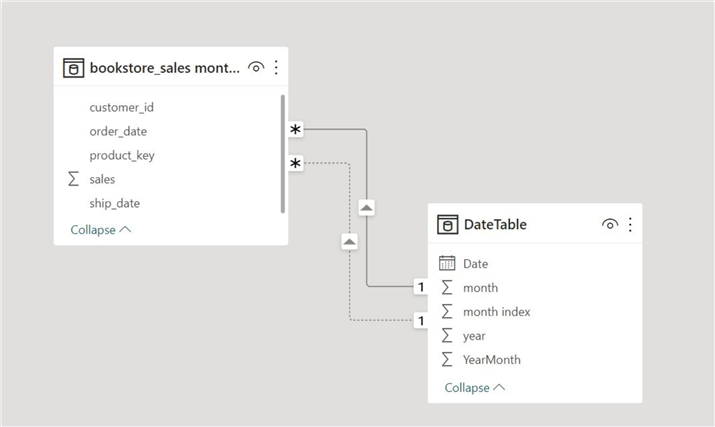Open more options menu for DateTable

[x=630, y=224]
